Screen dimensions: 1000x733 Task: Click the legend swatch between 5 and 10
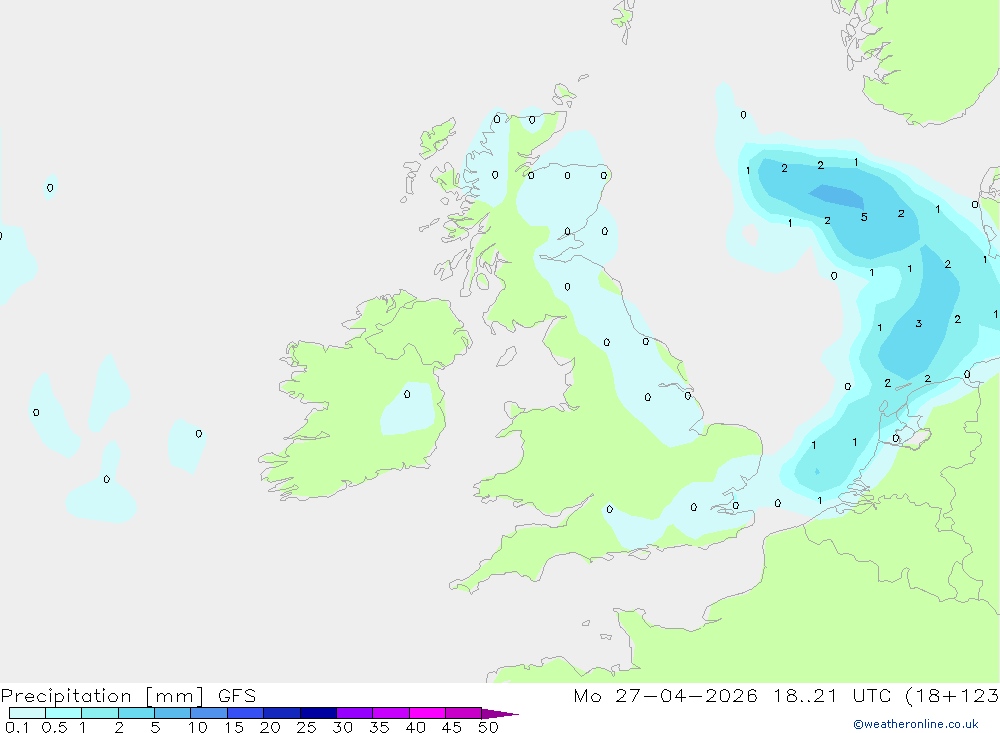pyautogui.click(x=173, y=713)
